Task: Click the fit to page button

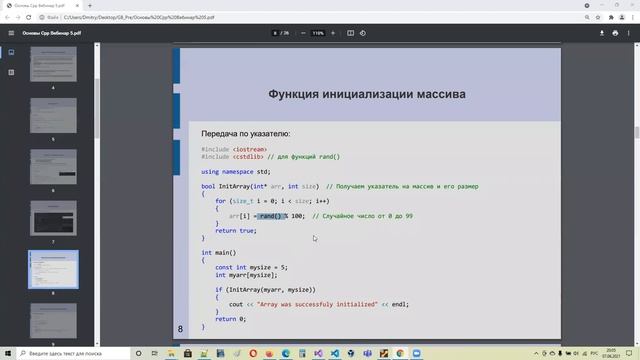Action: [x=350, y=33]
